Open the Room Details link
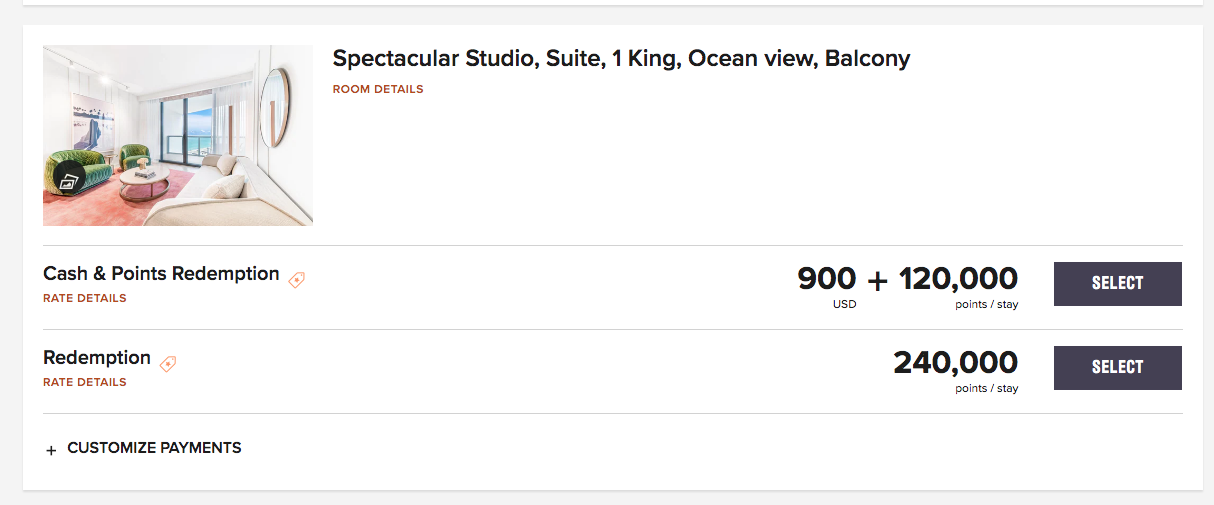Viewport: 1214px width, 505px height. coord(378,89)
